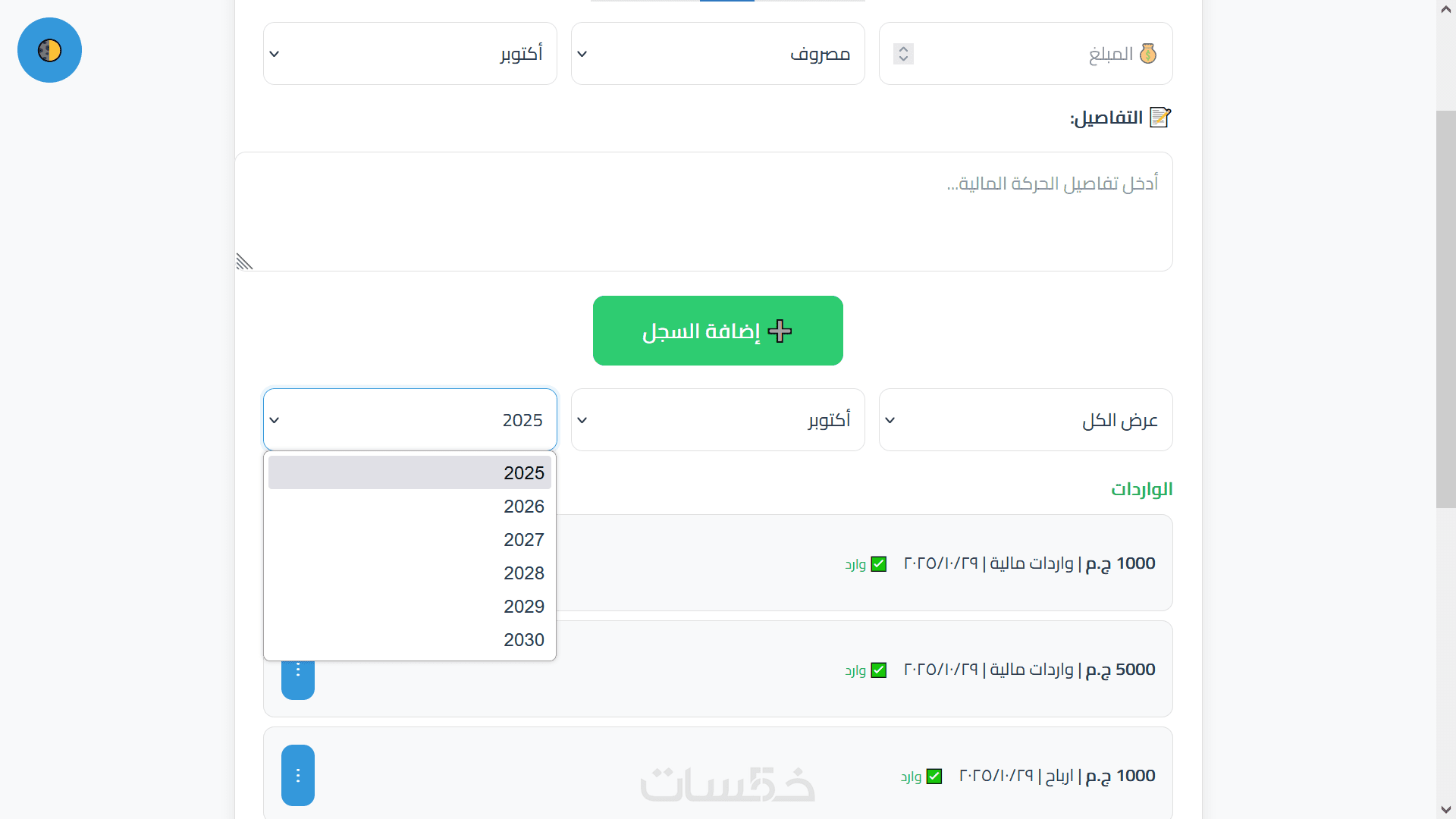The height and width of the screenshot is (819, 1456).
Task: Pick 2028 from the year options
Action: pyautogui.click(x=409, y=573)
